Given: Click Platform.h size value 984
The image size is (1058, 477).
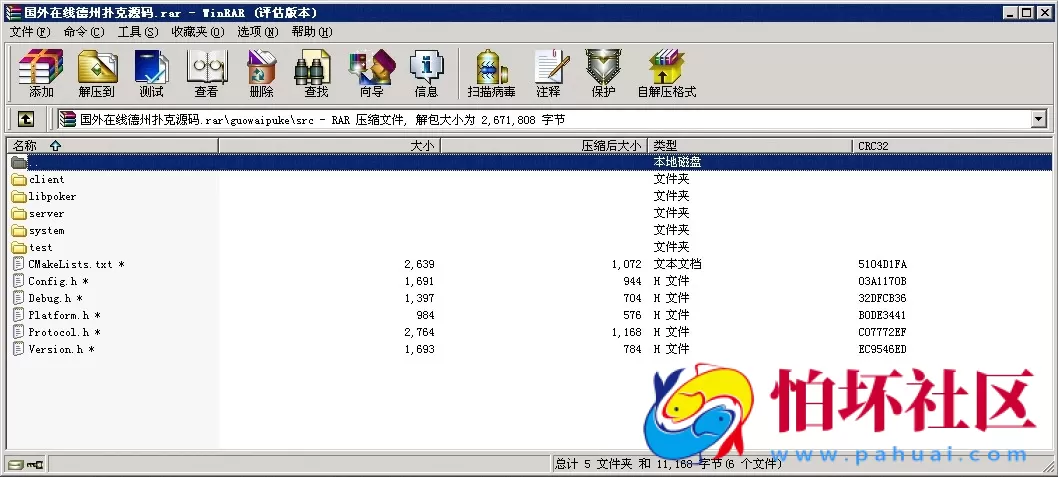Looking at the screenshot, I should (425, 315).
